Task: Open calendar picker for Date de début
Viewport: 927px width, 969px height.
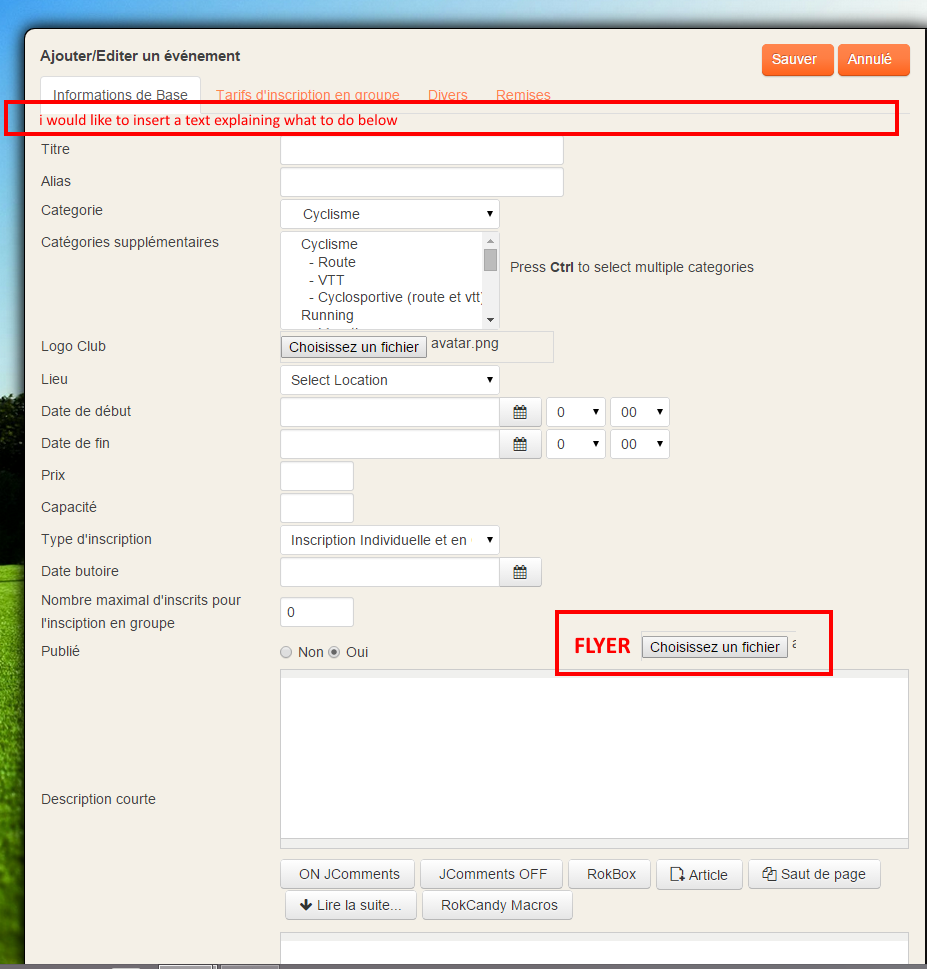Action: [520, 412]
